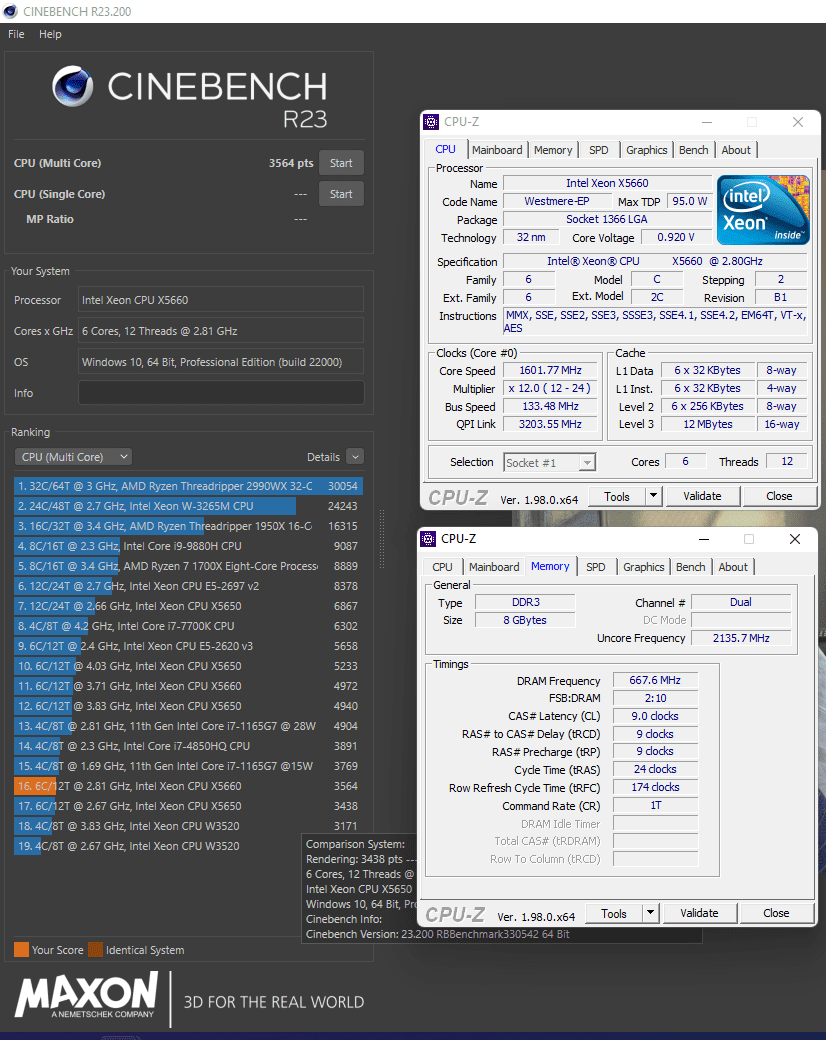The image size is (826, 1040).
Task: Click the upper CPU-Z window title icon
Action: pos(431,122)
